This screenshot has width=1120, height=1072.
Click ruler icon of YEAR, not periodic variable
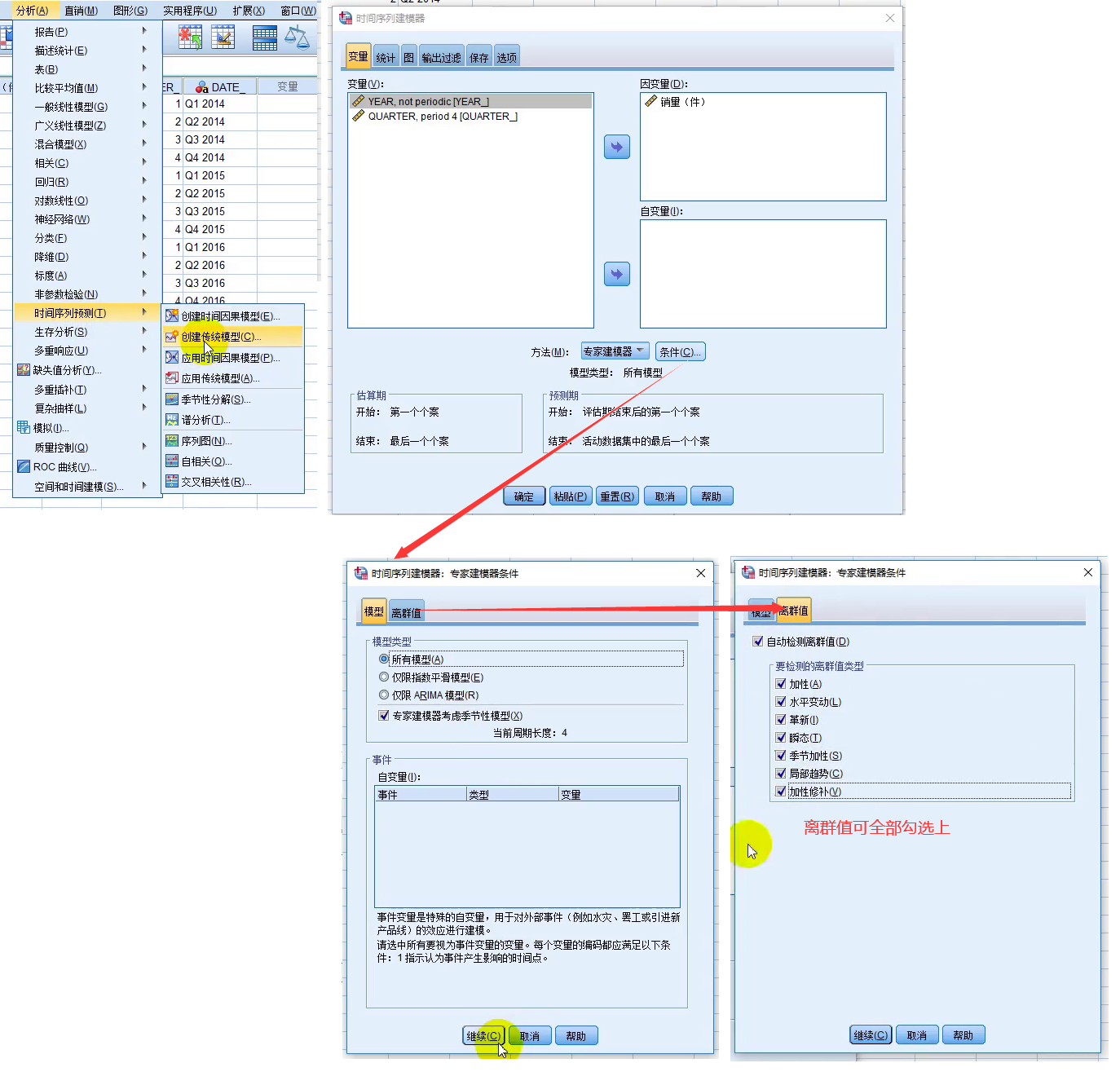(358, 101)
